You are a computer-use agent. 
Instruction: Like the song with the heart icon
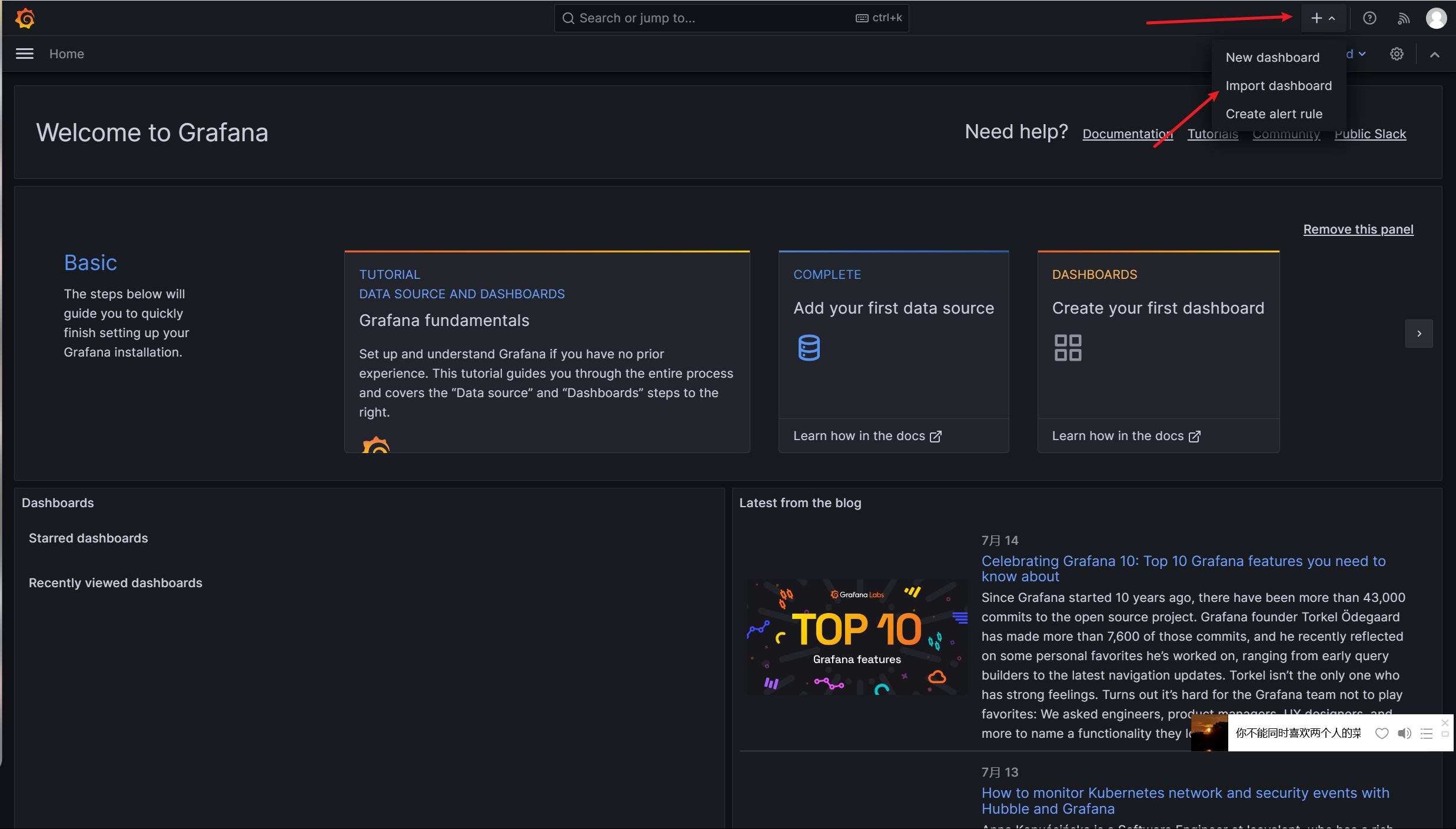(1381, 733)
